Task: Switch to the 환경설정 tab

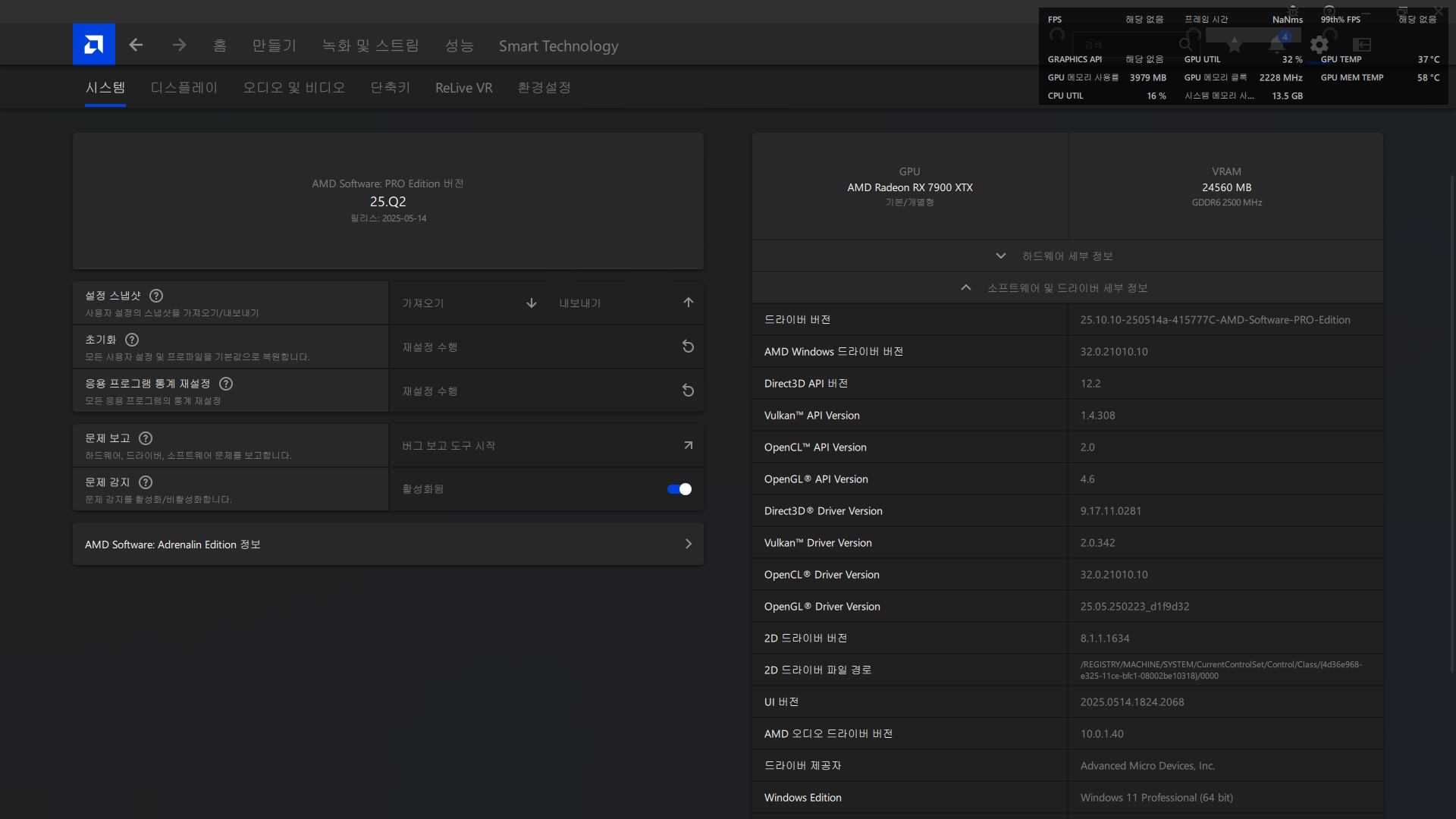Action: coord(544,88)
